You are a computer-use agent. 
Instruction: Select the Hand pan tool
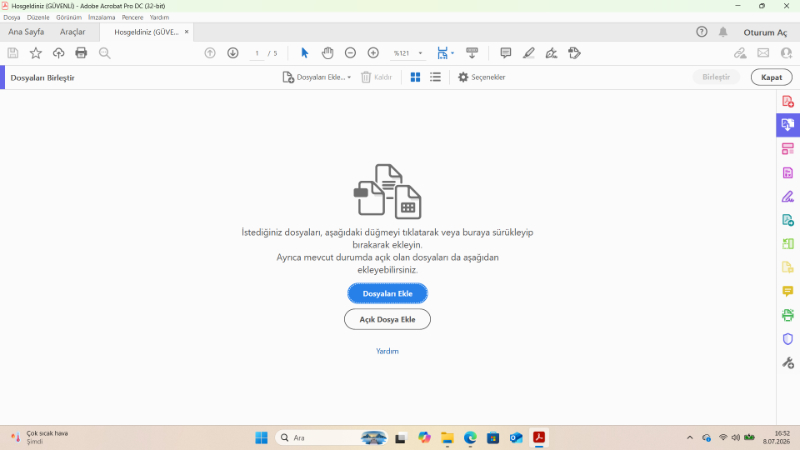[x=328, y=53]
